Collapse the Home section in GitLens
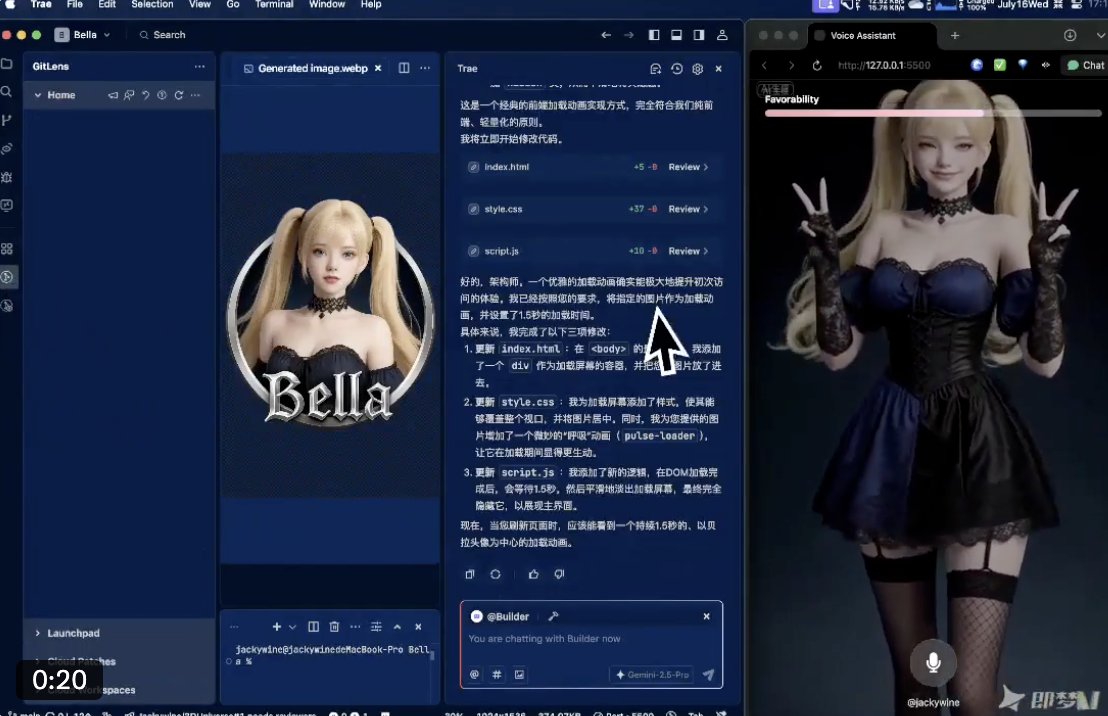1108x716 pixels. (x=37, y=95)
